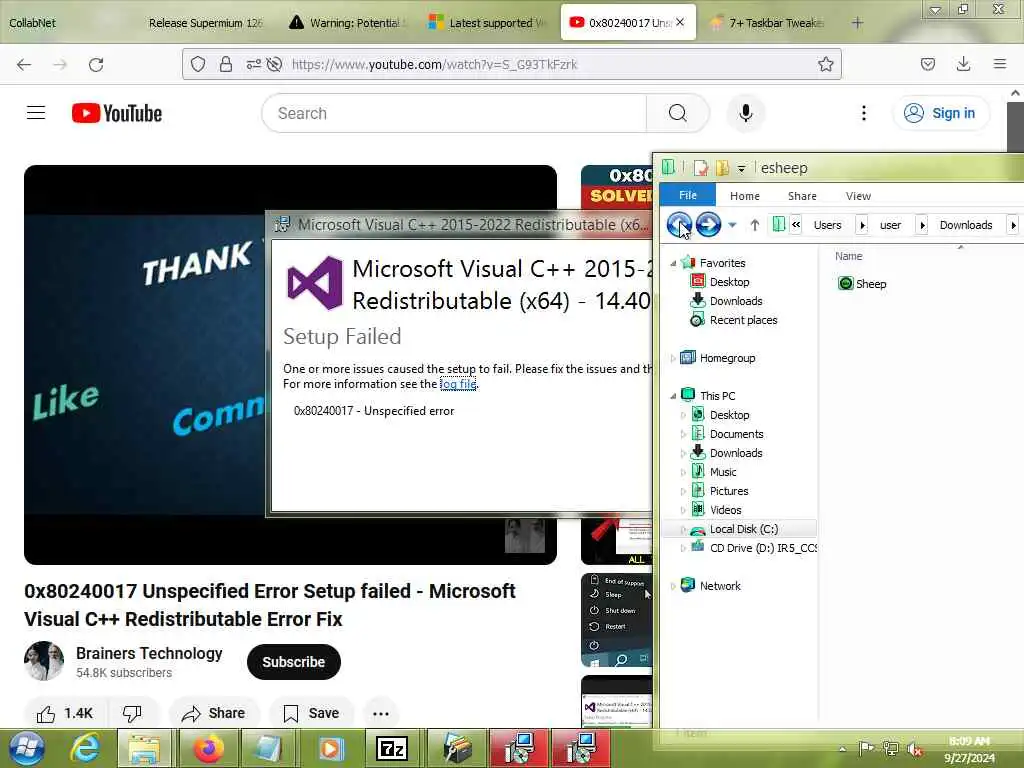1024x768 pixels.
Task: Click the YouTube search magnifier button
Action: 677,113
